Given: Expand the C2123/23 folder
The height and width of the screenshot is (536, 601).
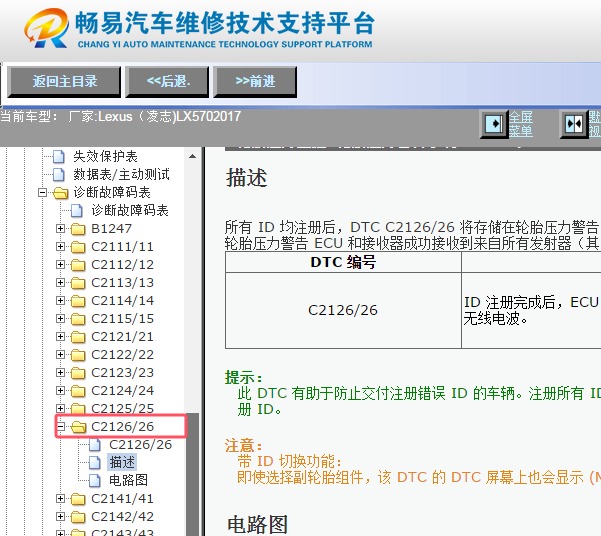Looking at the screenshot, I should pyautogui.click(x=60, y=372).
